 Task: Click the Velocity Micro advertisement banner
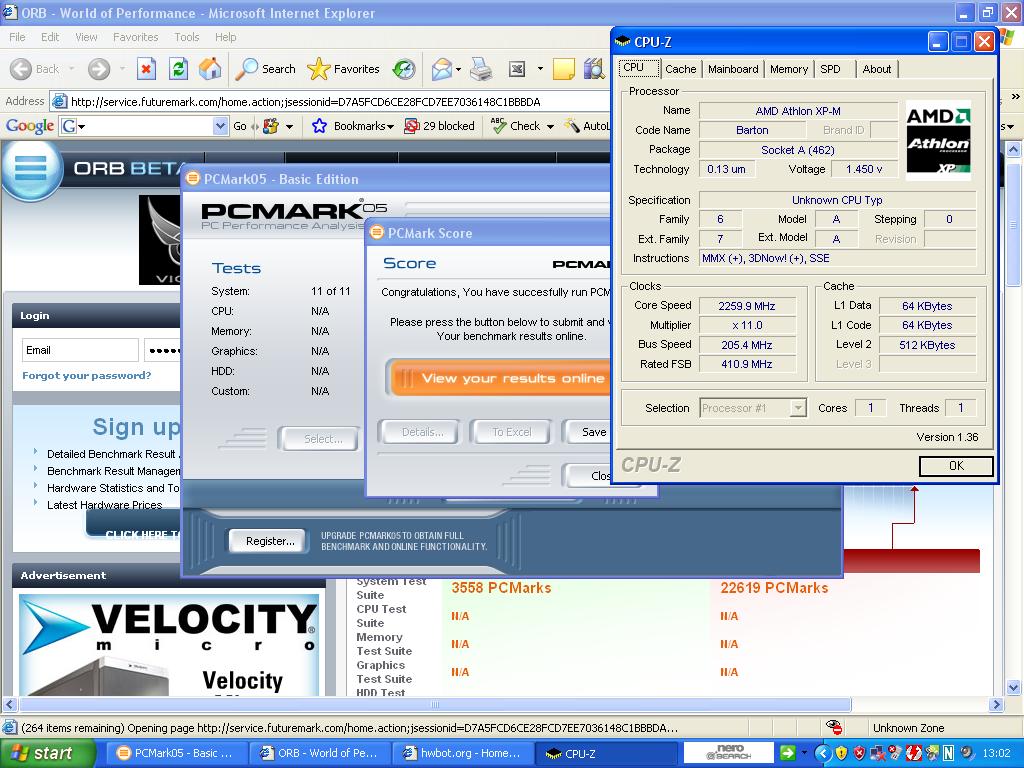pos(168,645)
